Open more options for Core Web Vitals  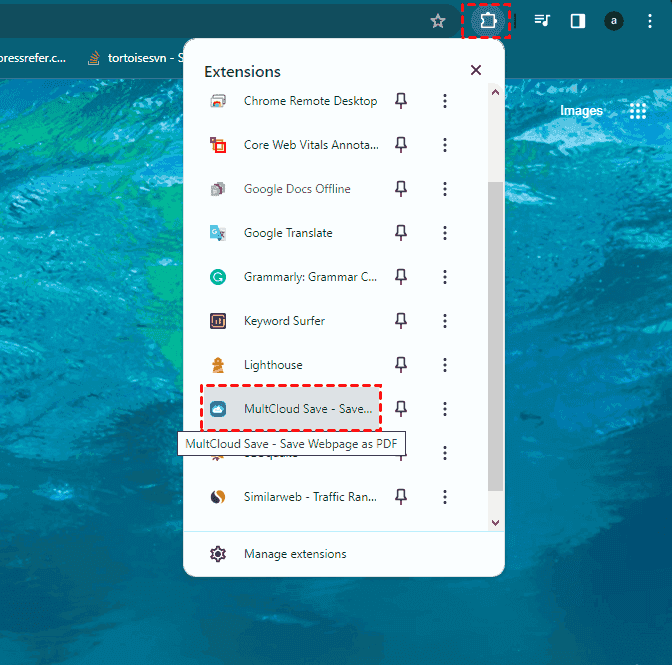click(x=445, y=145)
